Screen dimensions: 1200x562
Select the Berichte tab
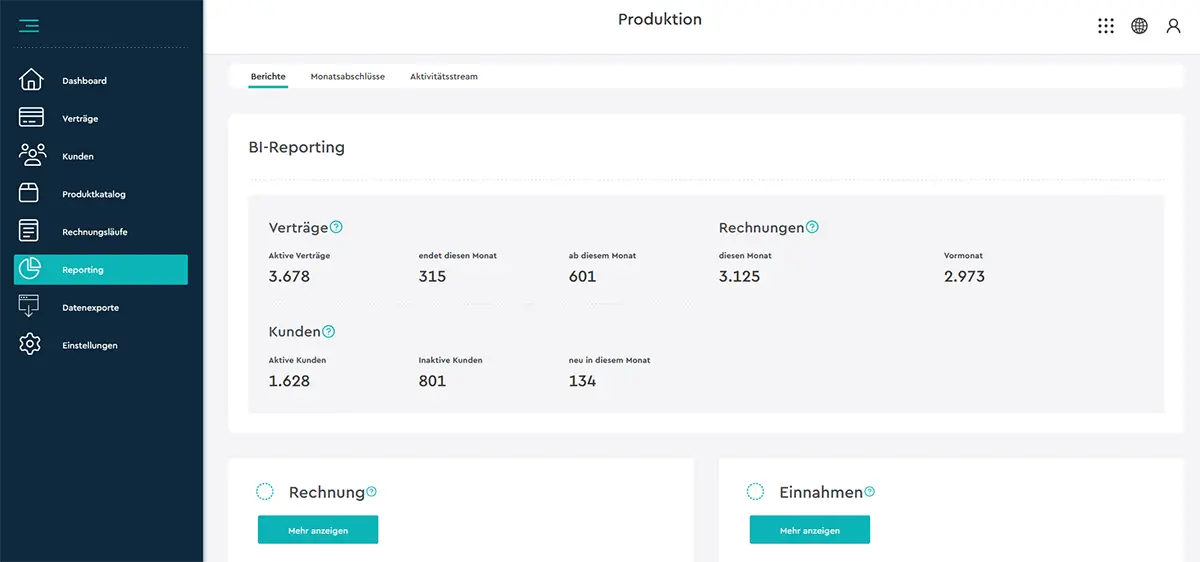point(268,76)
